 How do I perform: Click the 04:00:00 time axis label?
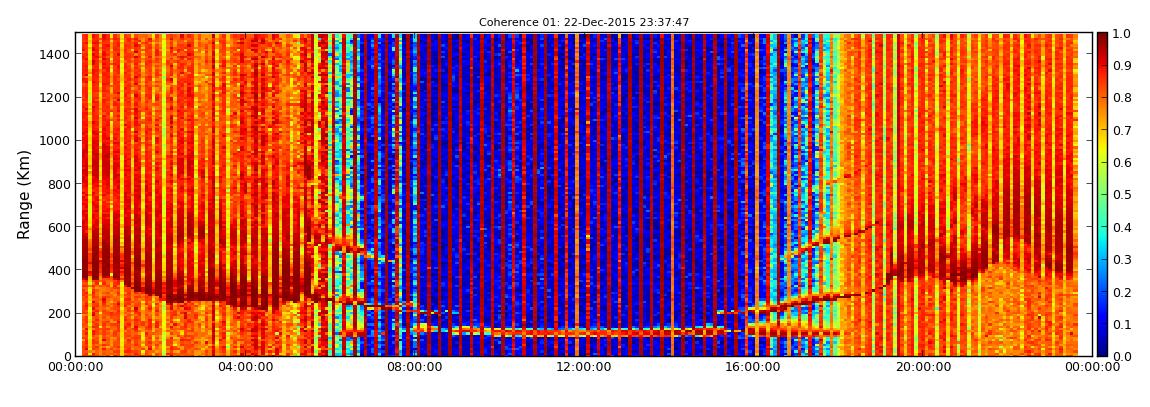(246, 367)
